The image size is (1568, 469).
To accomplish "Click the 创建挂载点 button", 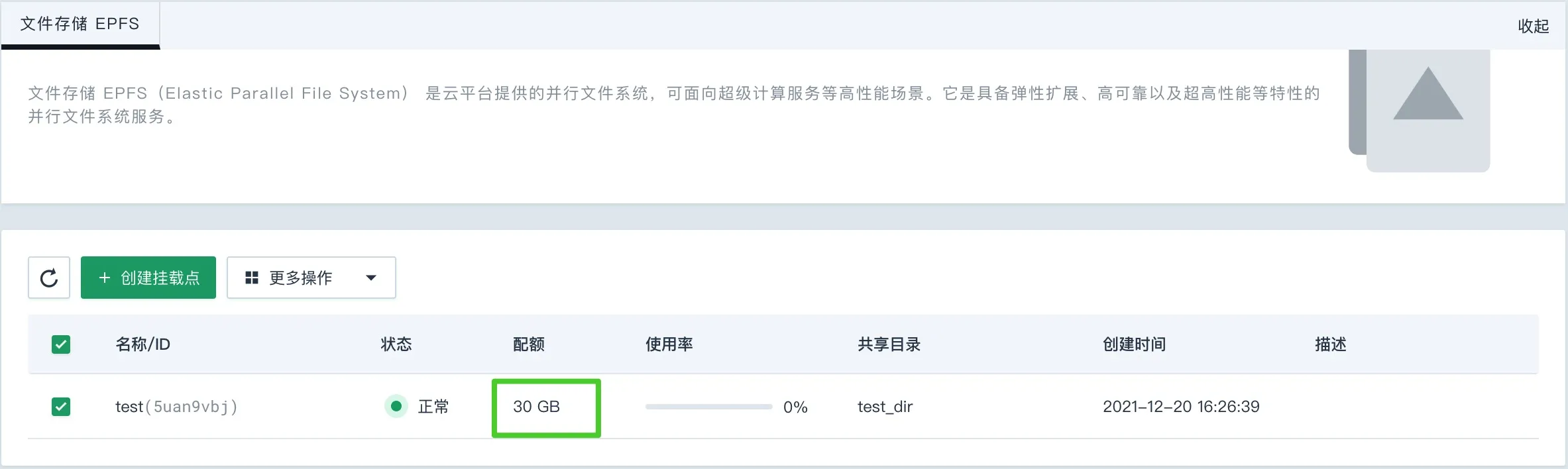I will (x=148, y=278).
